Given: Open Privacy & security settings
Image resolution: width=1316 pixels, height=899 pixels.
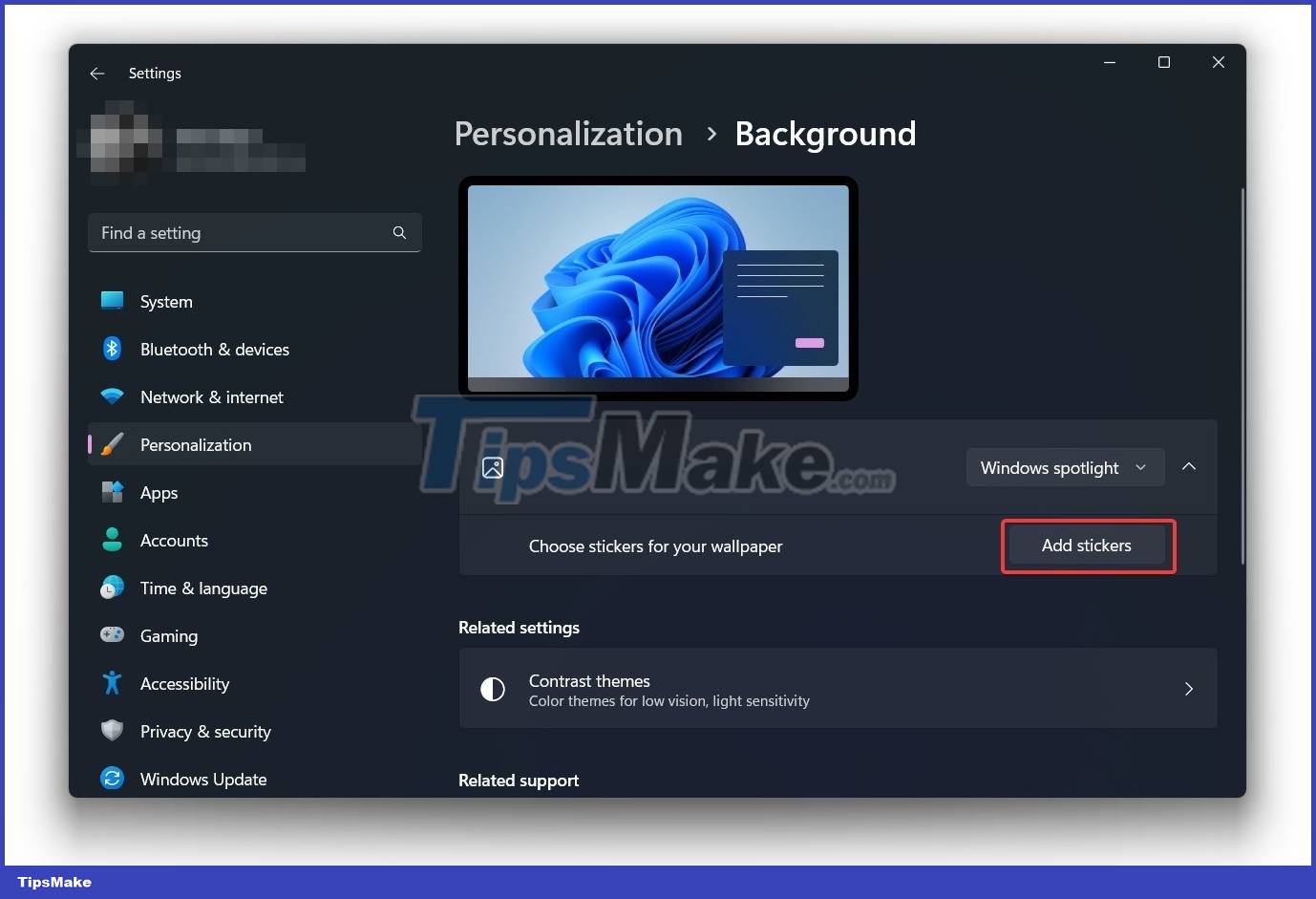Looking at the screenshot, I should (254, 731).
